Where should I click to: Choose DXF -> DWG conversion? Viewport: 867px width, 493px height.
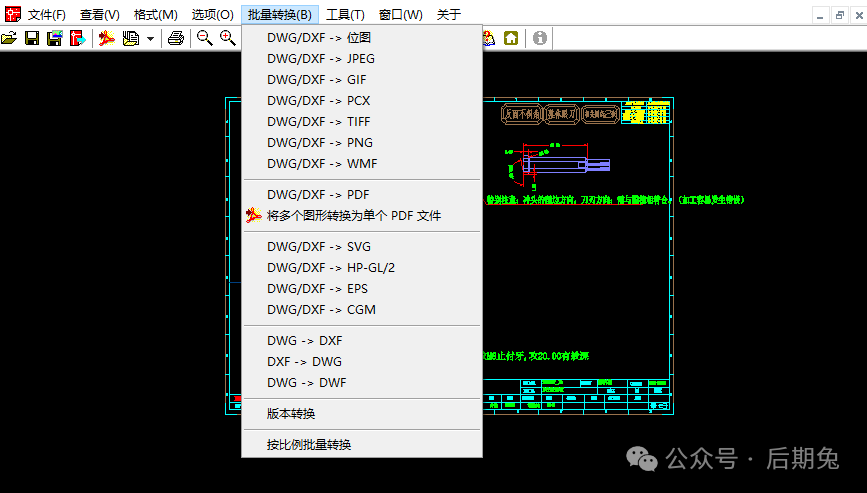click(x=362, y=361)
